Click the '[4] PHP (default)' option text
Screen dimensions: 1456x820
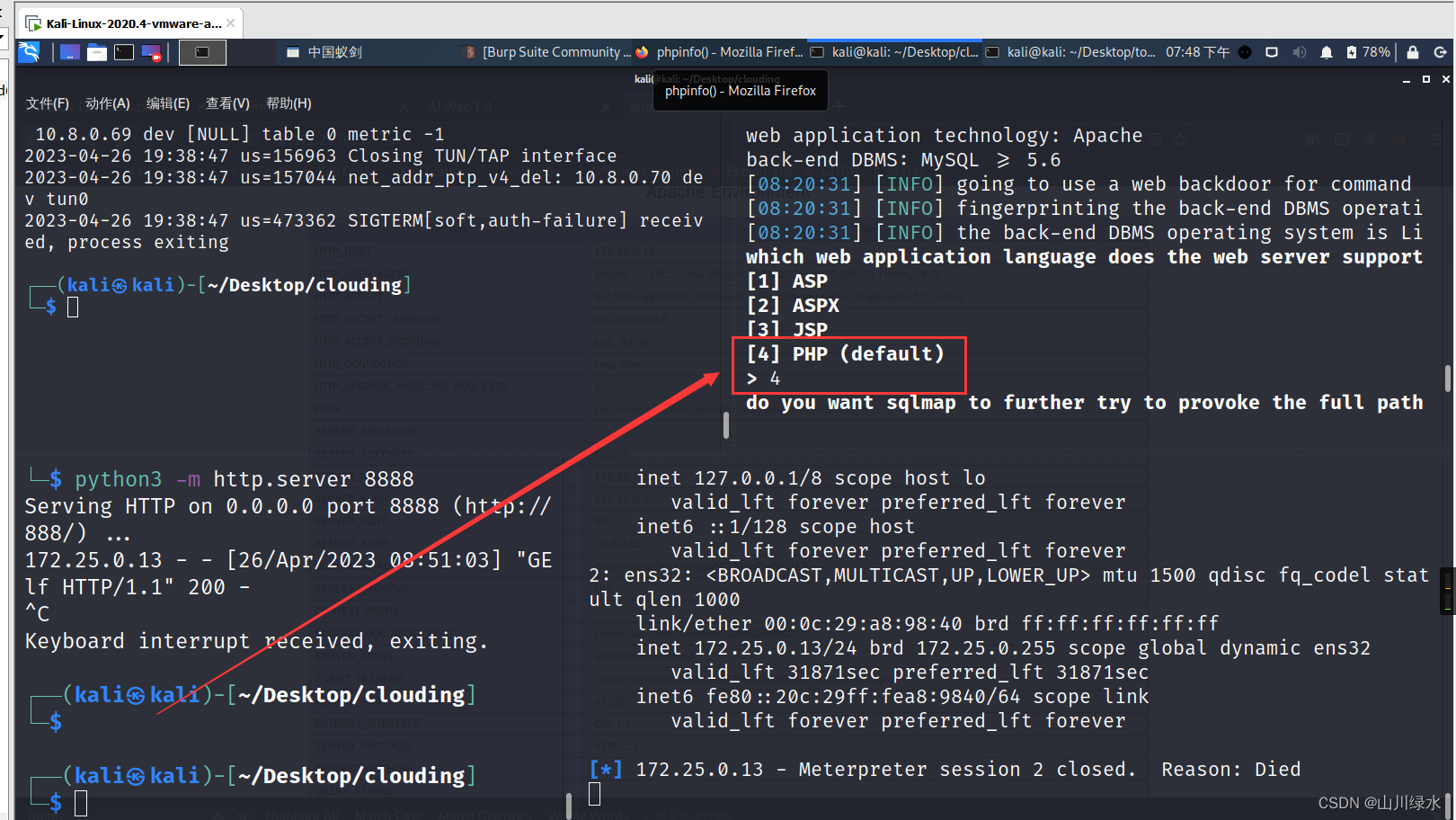(x=846, y=354)
